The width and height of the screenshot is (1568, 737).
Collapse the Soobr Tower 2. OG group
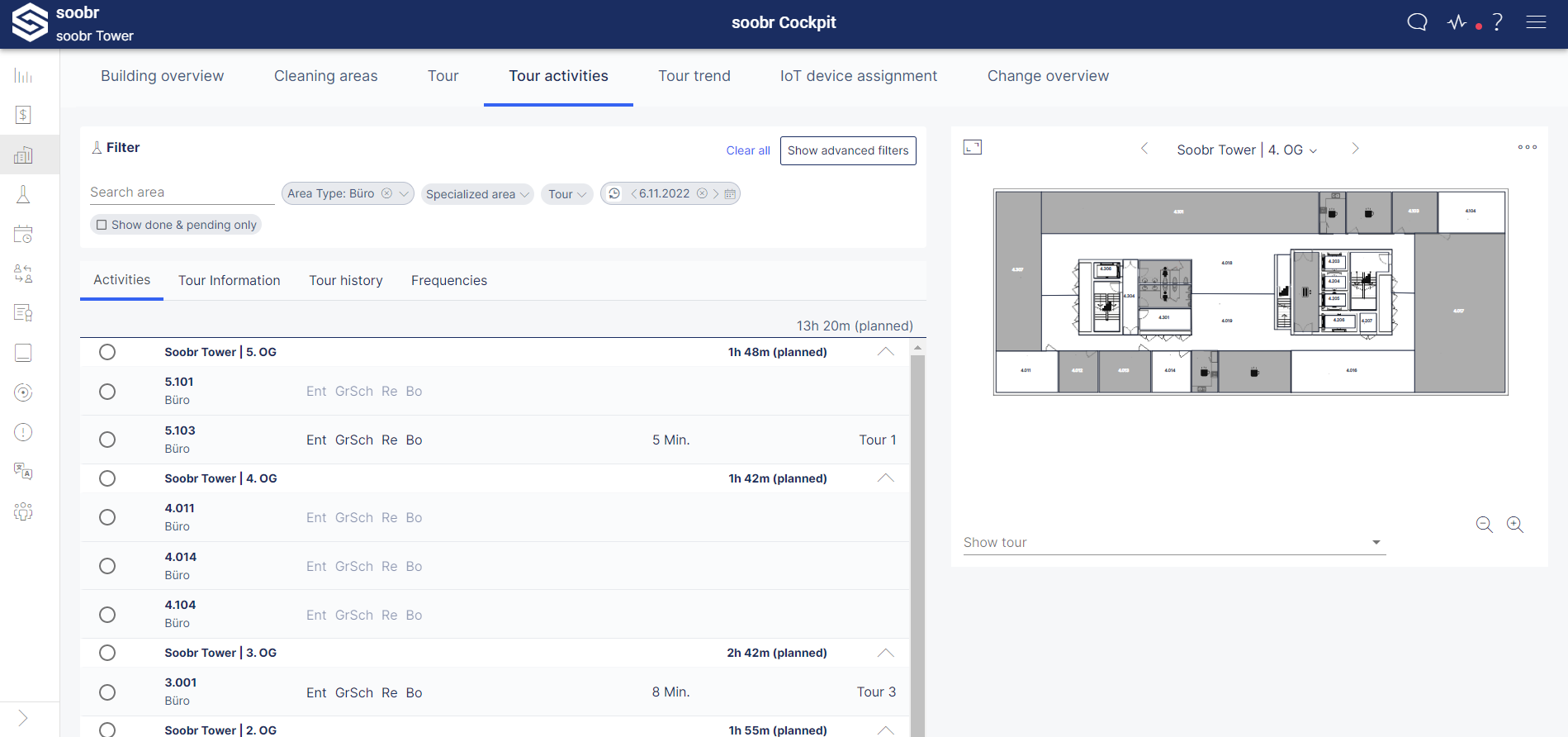coord(885,730)
